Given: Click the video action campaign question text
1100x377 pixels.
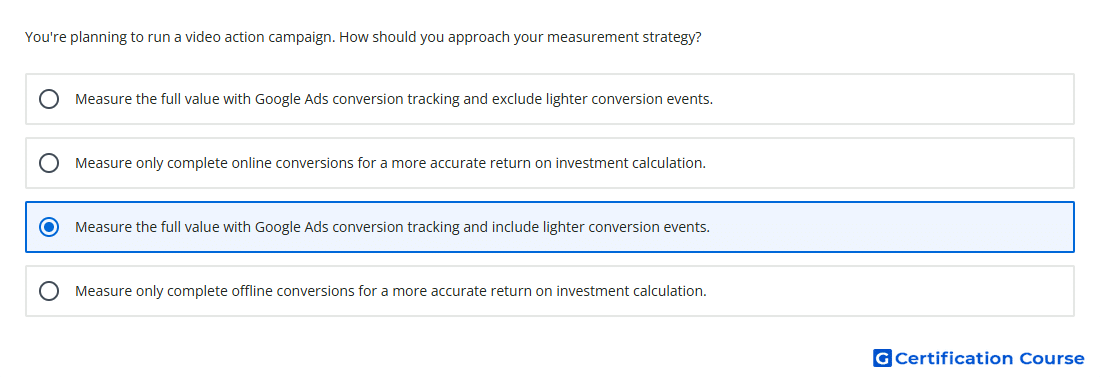Looking at the screenshot, I should click(x=363, y=37).
